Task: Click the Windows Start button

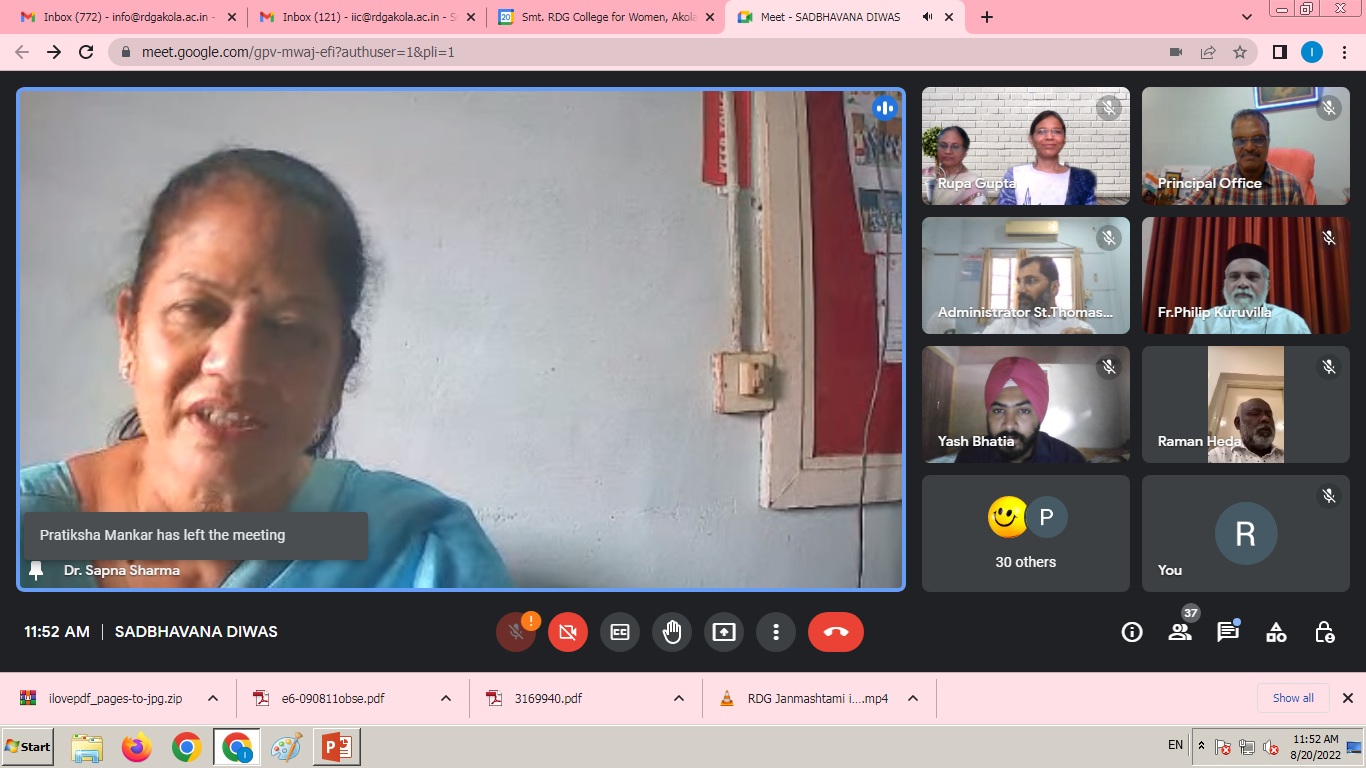Action: (x=28, y=747)
